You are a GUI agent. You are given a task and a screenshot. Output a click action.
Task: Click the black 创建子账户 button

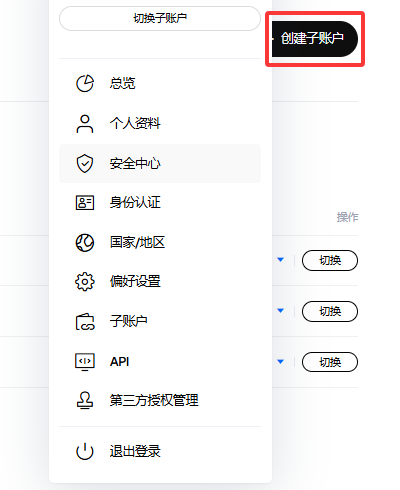(x=315, y=39)
